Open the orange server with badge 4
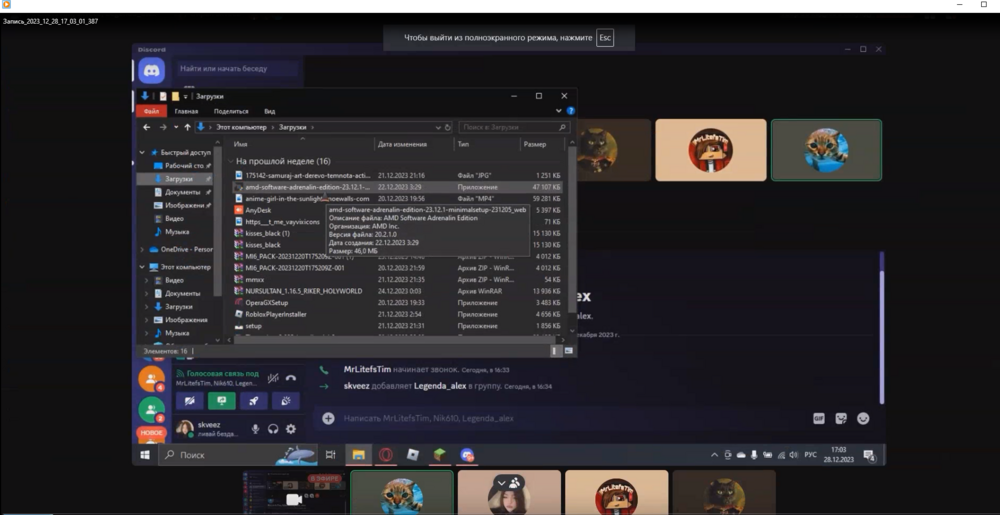 pyautogui.click(x=151, y=379)
